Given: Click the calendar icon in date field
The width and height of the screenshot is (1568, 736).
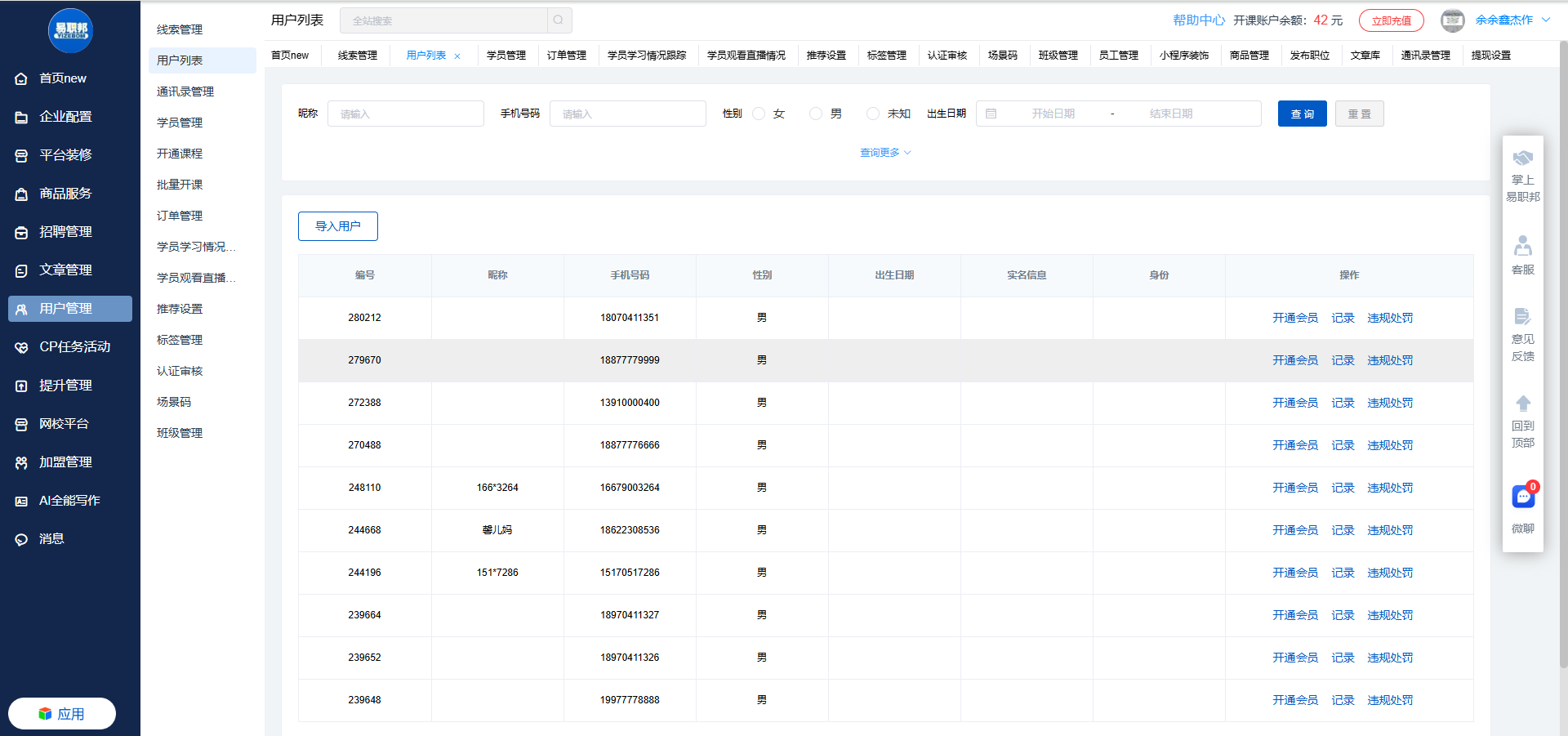Looking at the screenshot, I should click(x=991, y=114).
